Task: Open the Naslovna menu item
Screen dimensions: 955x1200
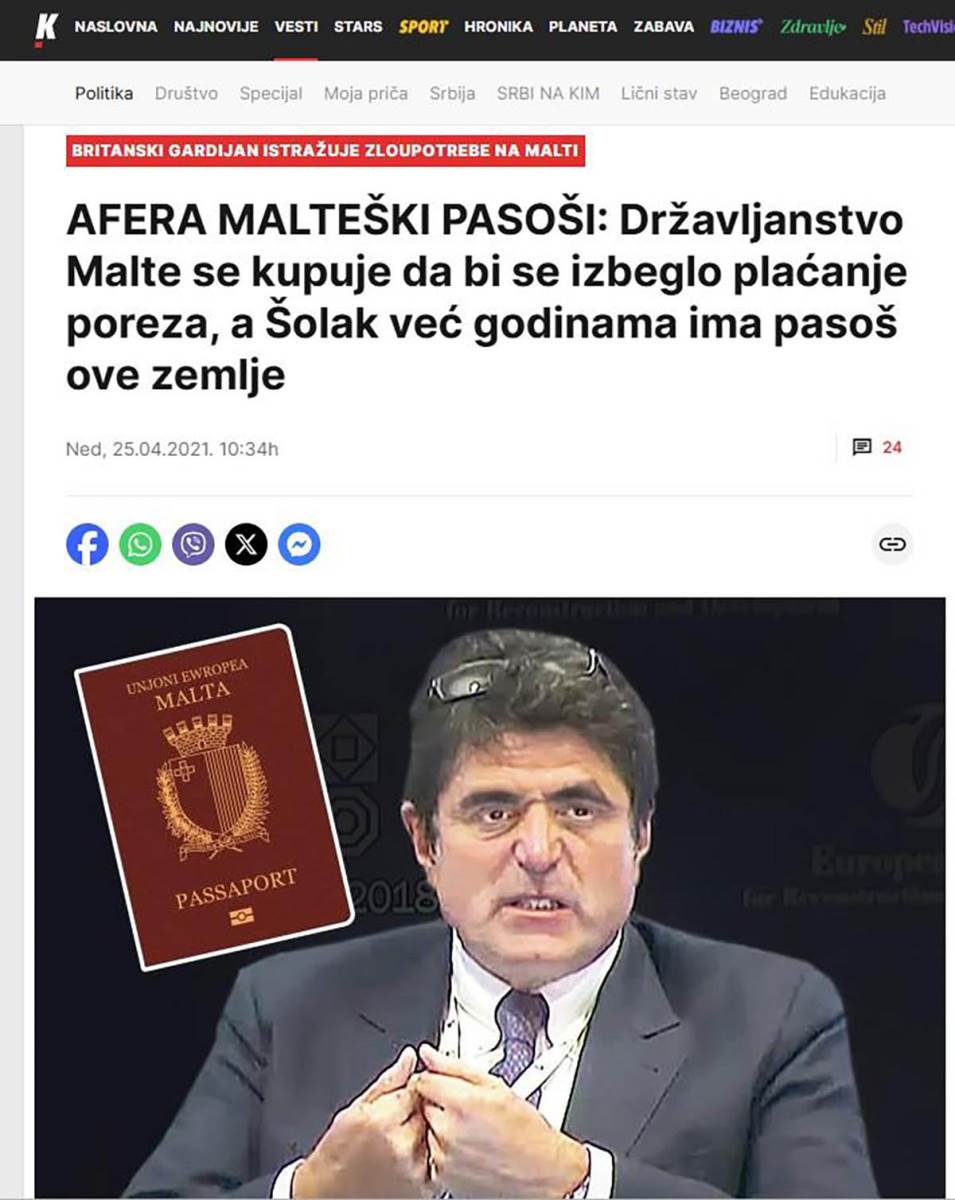Action: pyautogui.click(x=116, y=27)
